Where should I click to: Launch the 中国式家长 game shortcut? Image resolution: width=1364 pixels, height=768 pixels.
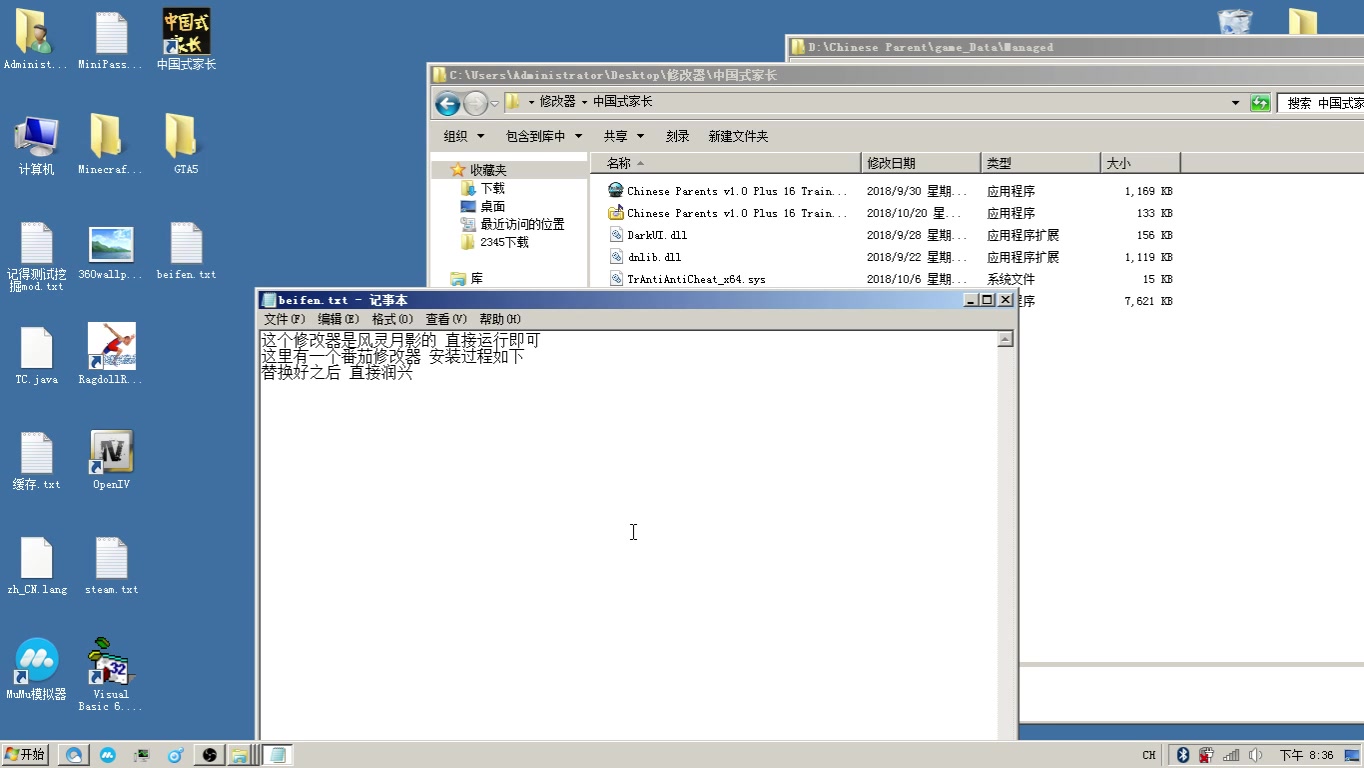[x=186, y=40]
